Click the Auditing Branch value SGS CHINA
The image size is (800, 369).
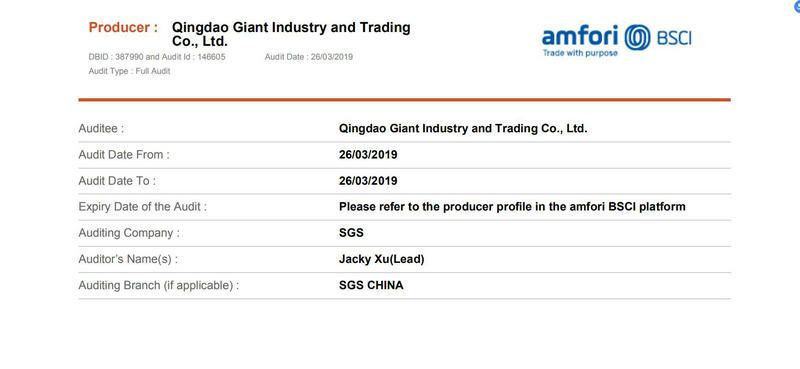tap(371, 286)
